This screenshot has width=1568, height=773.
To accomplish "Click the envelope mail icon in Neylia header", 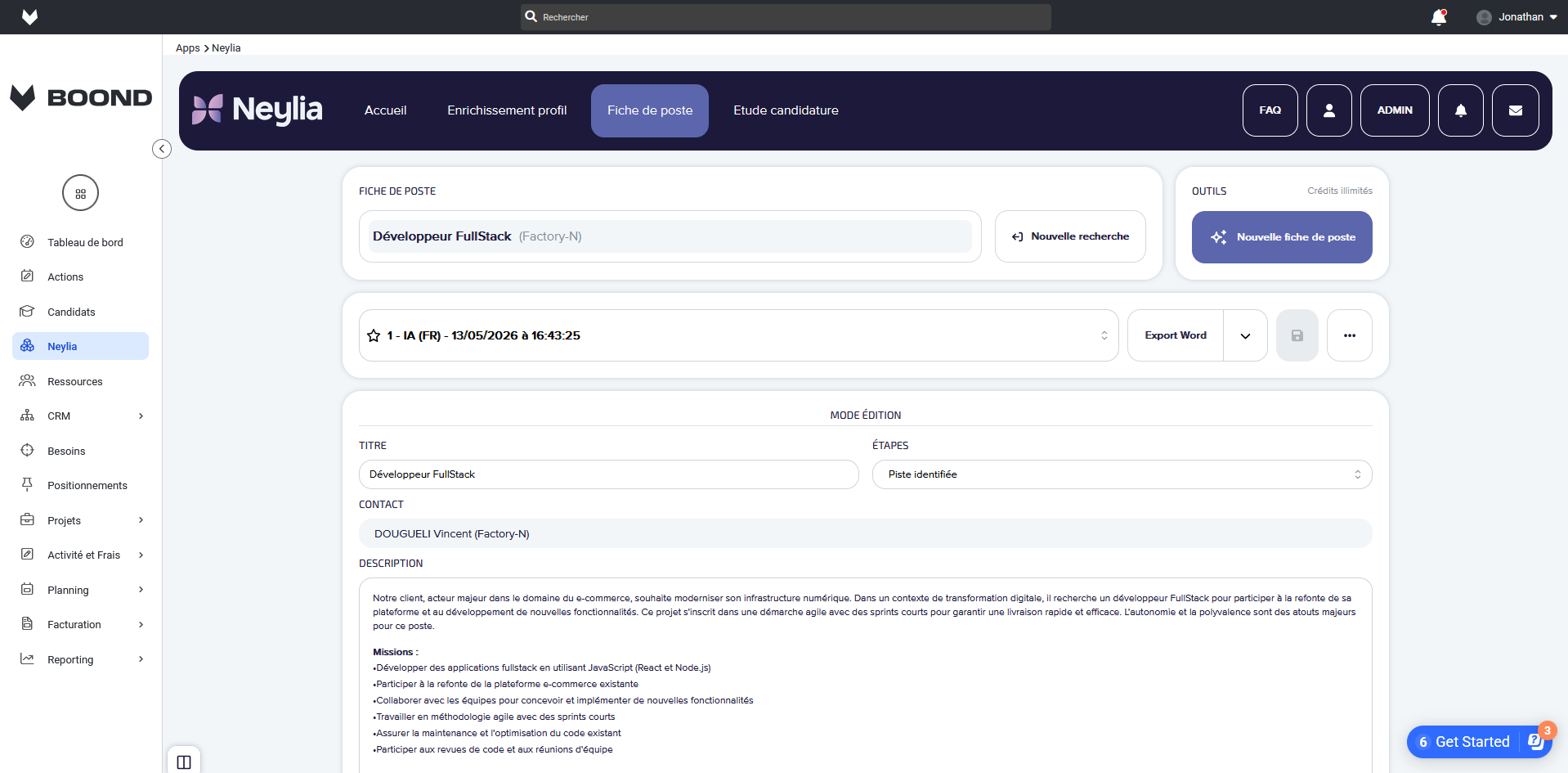I will click(x=1515, y=110).
